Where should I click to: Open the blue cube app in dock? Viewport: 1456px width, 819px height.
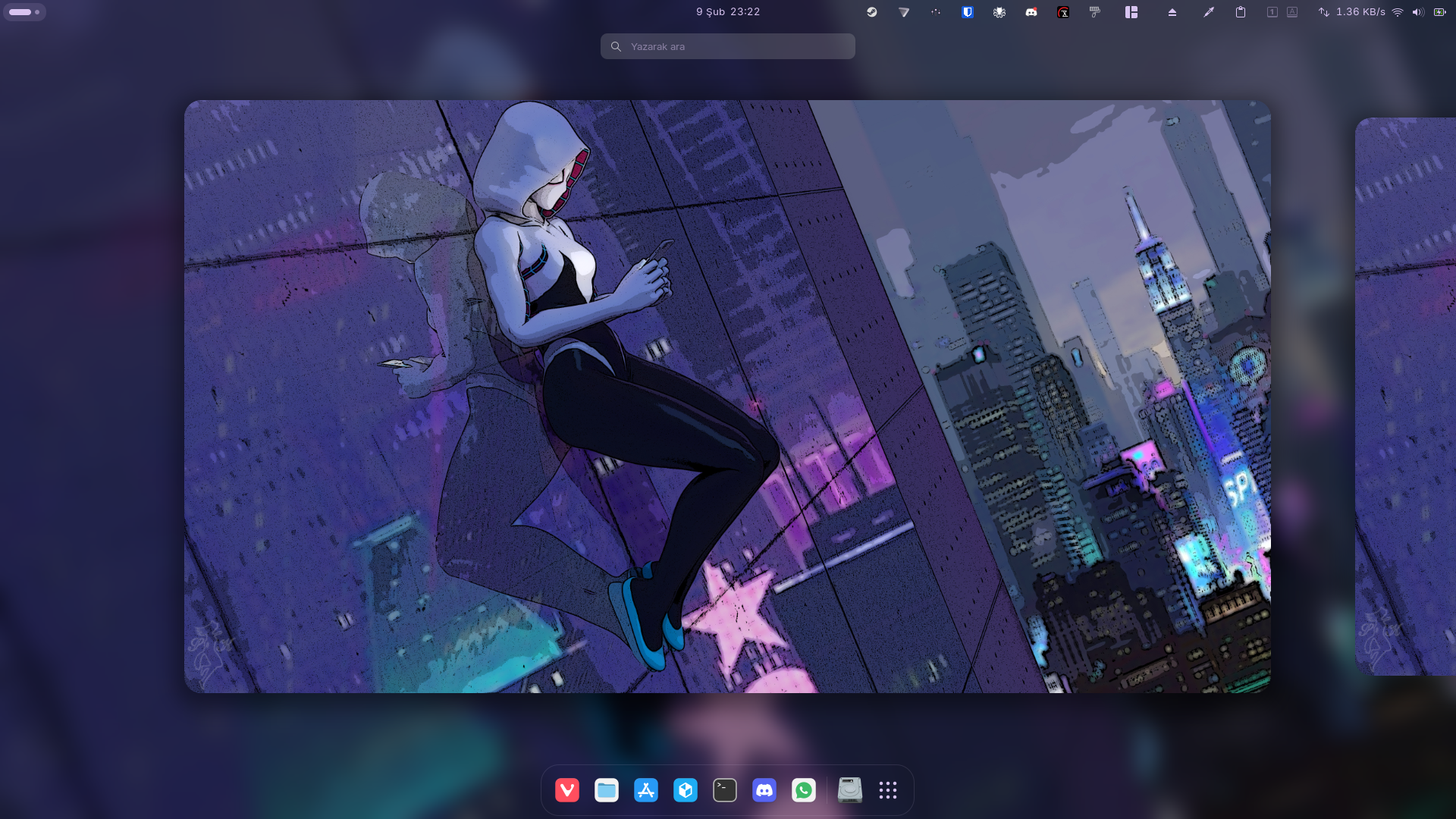[686, 790]
